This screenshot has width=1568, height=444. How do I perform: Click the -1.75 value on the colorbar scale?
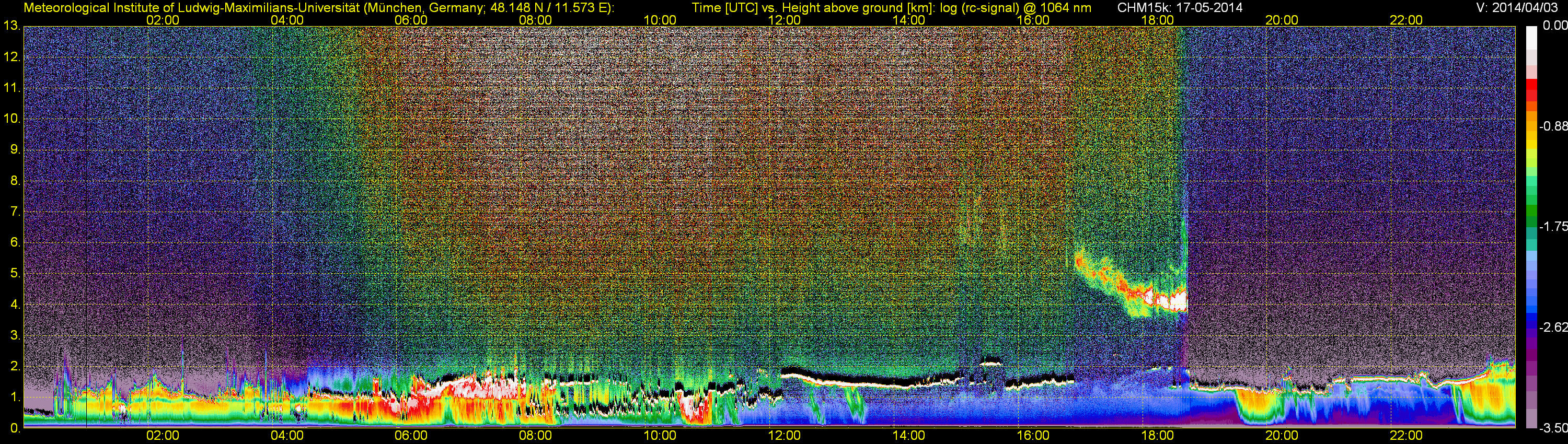(x=1553, y=227)
